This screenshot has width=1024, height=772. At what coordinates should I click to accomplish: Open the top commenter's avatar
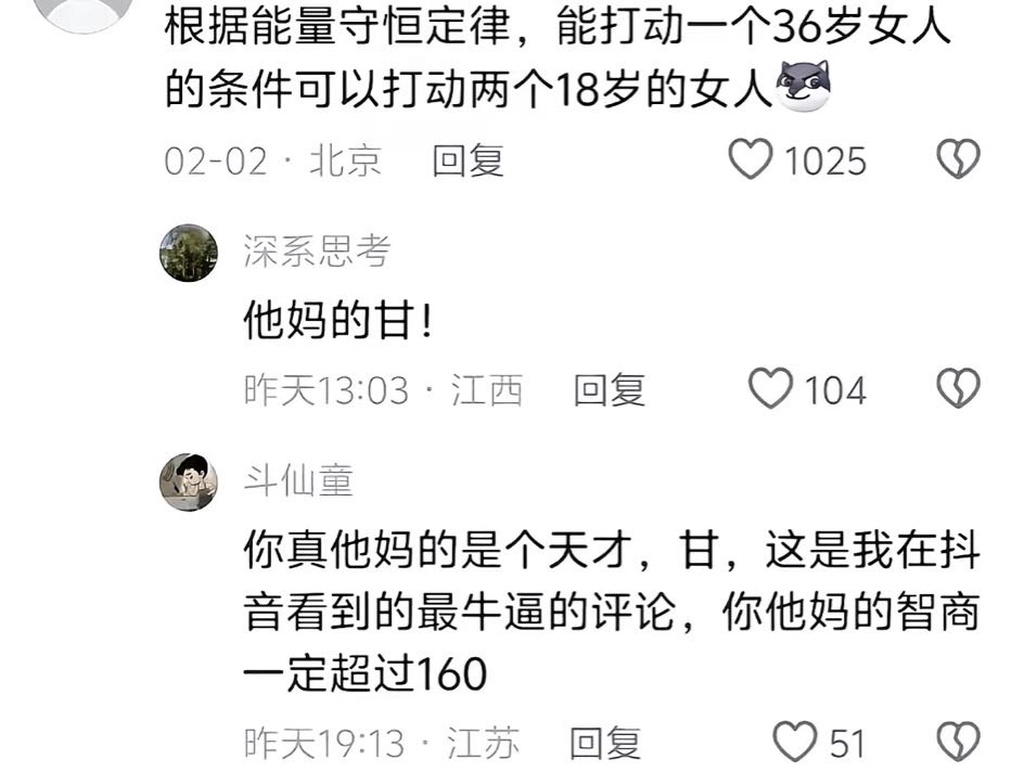tap(83, 13)
